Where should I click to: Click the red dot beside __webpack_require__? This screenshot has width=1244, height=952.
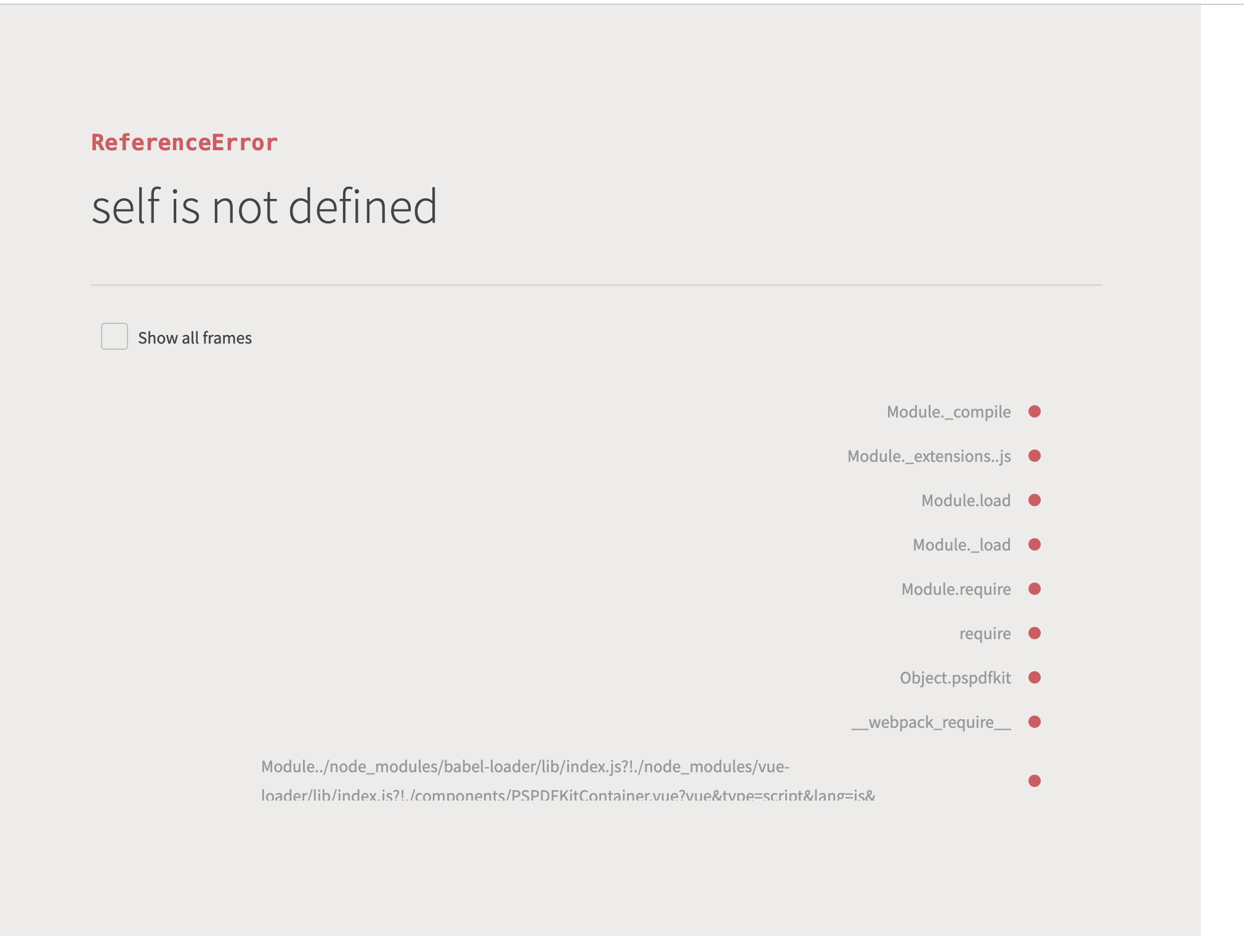coord(1035,722)
